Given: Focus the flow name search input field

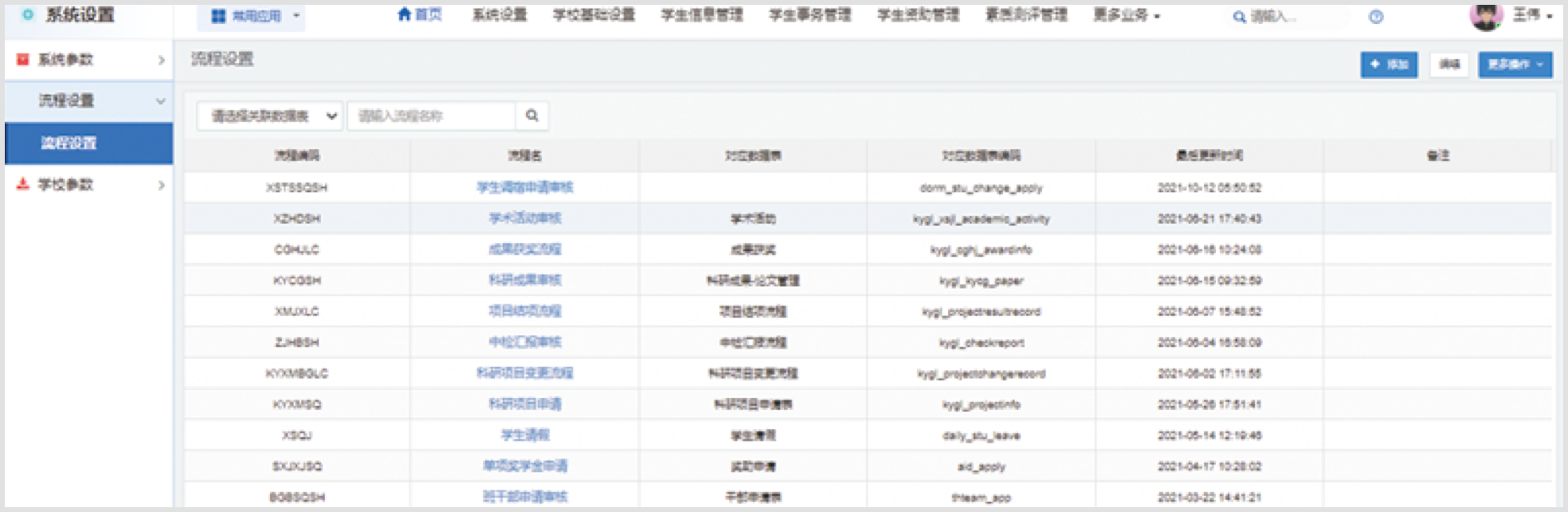Looking at the screenshot, I should 431,116.
